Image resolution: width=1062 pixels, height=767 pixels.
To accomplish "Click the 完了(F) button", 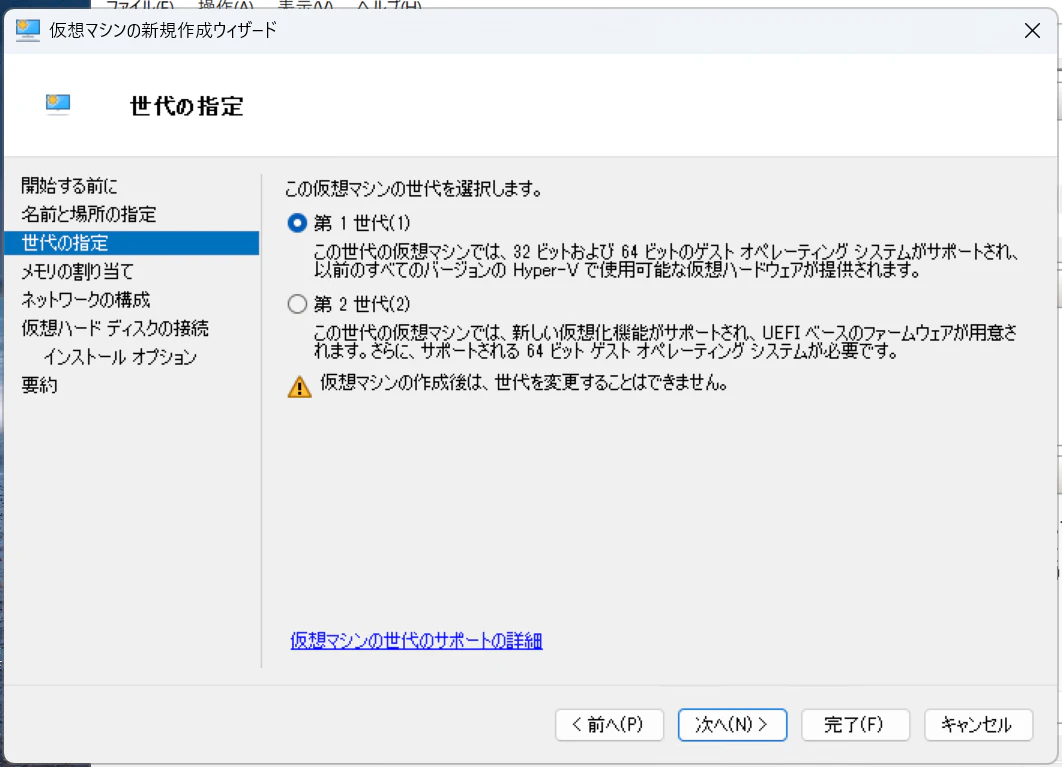I will coord(855,724).
